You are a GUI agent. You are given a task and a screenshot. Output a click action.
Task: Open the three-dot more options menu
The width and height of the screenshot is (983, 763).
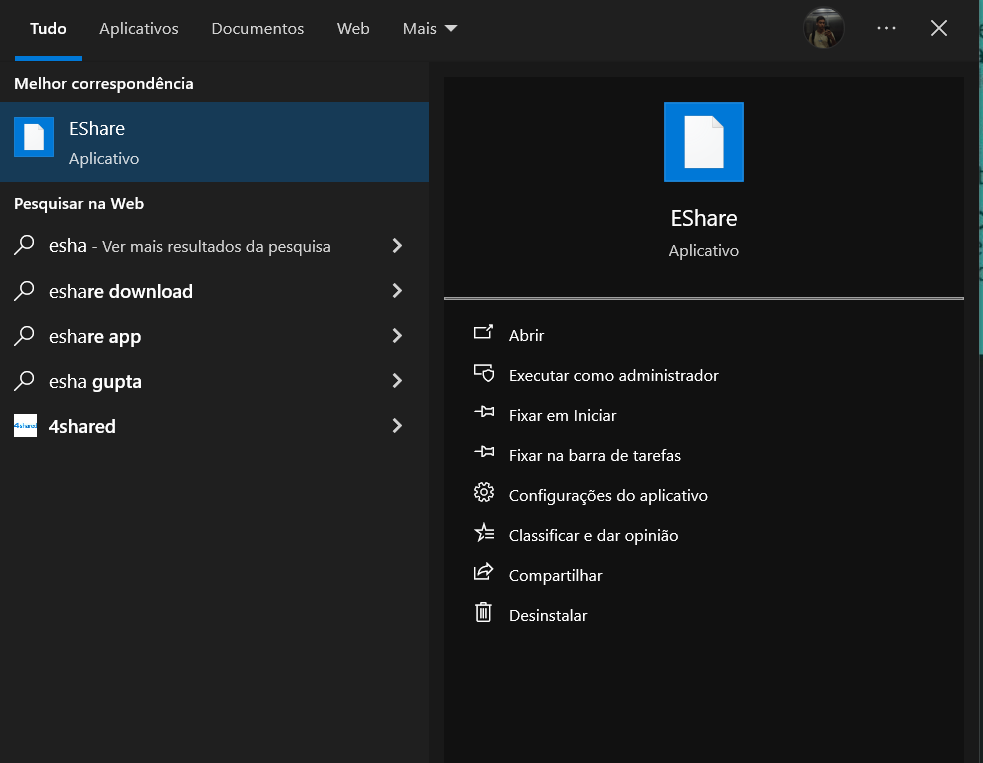886,28
